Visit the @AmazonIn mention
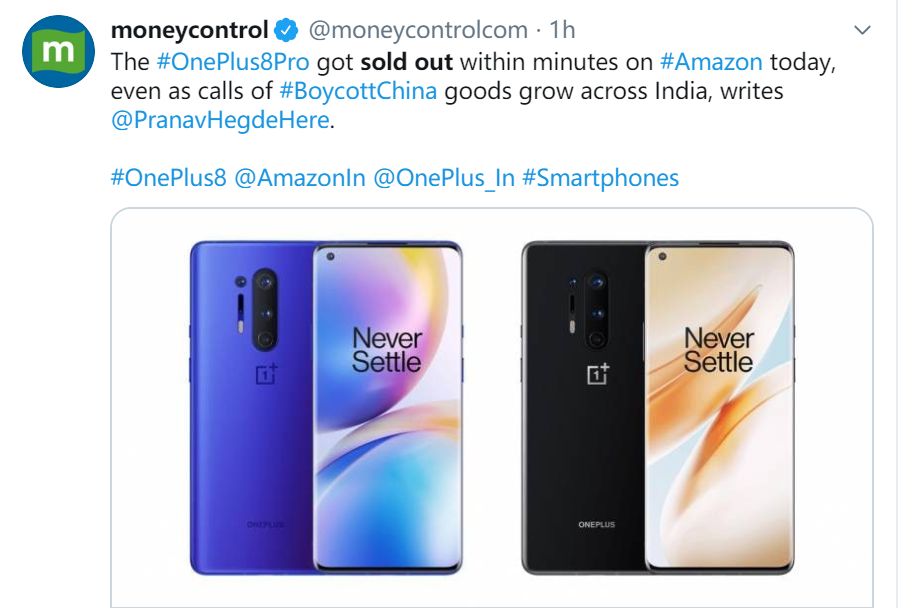Viewport: 898px width, 608px height. click(299, 178)
